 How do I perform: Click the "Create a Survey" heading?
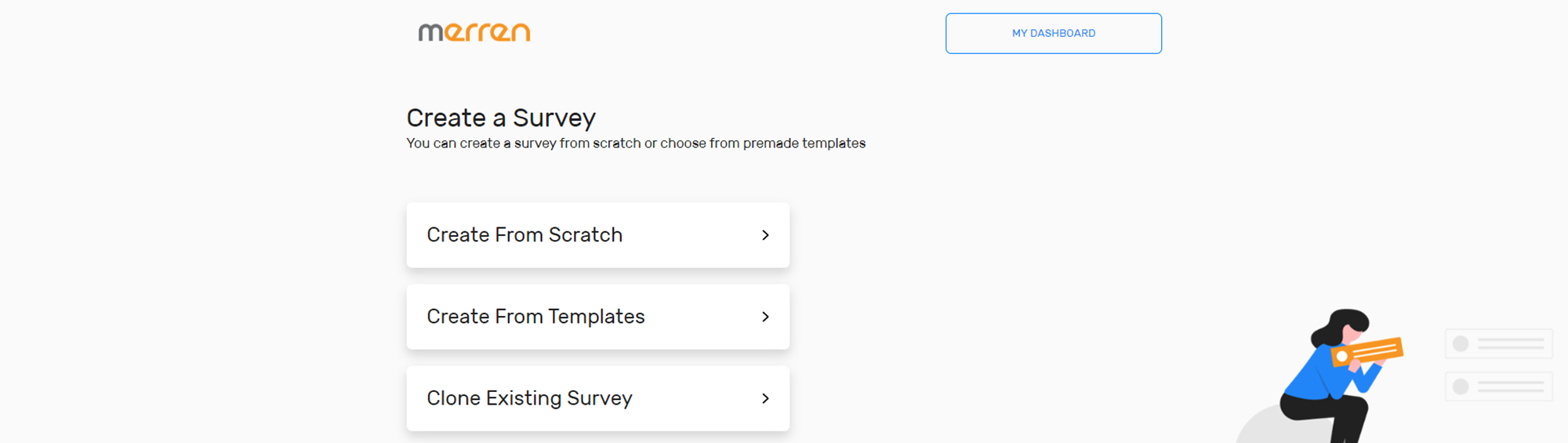(x=501, y=118)
